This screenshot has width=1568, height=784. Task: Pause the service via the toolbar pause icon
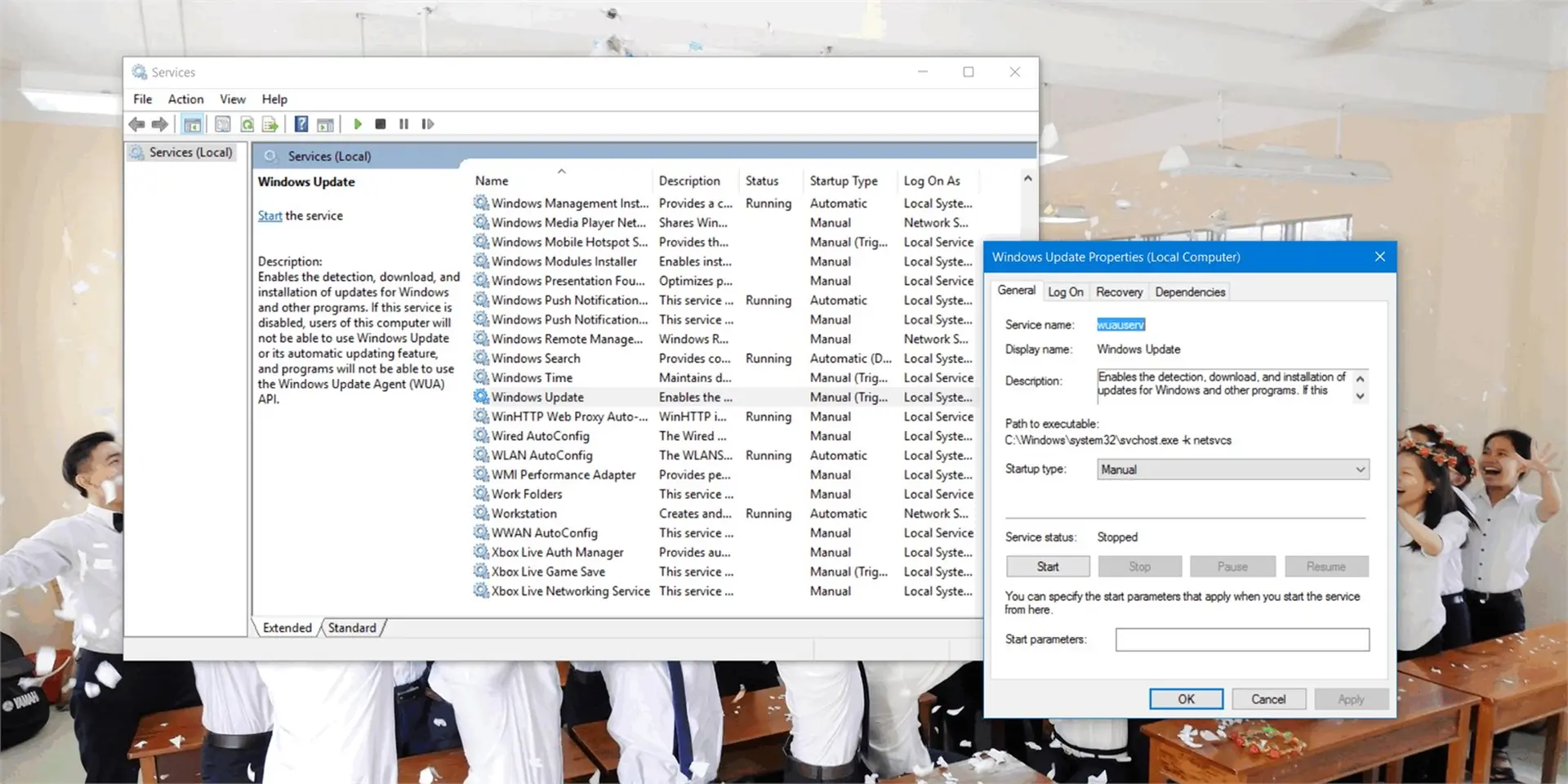coord(403,124)
